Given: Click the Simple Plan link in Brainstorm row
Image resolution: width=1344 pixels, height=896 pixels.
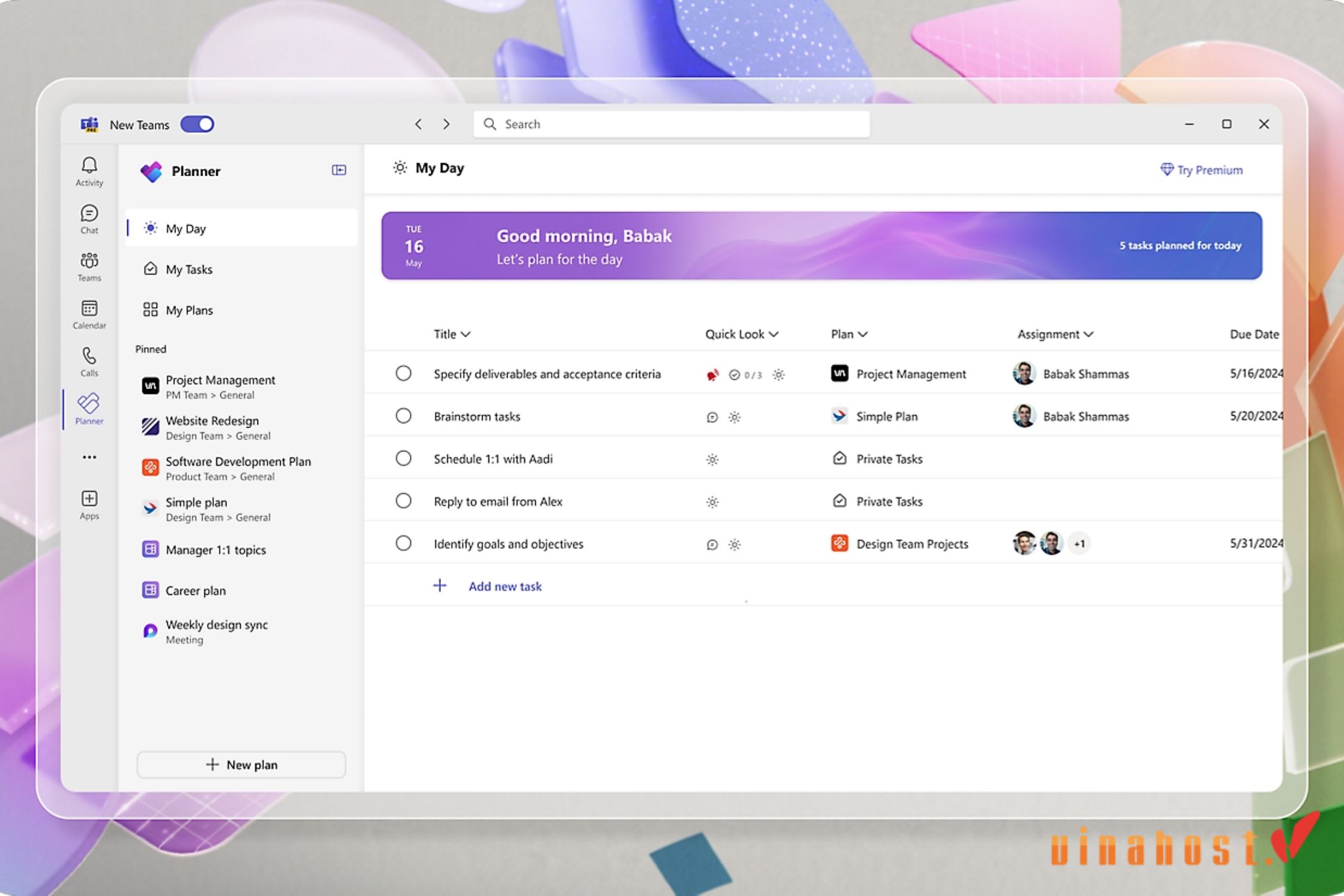Looking at the screenshot, I should [x=886, y=416].
